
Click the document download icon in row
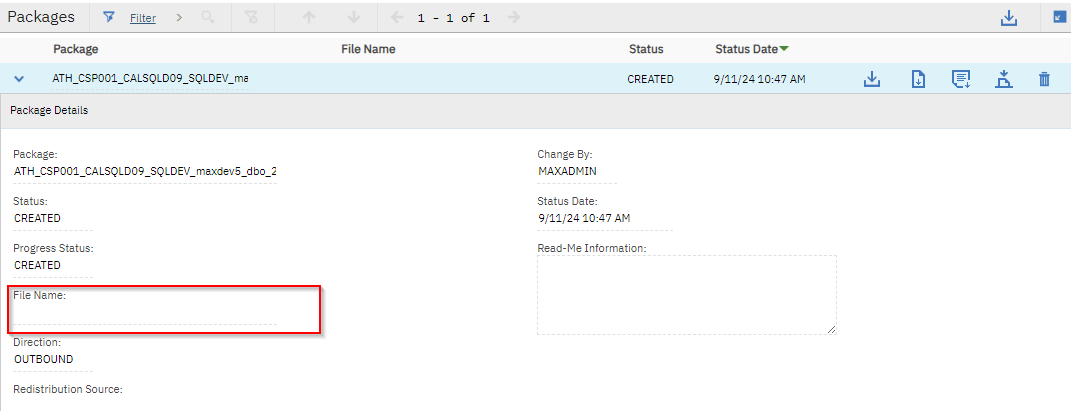(917, 79)
